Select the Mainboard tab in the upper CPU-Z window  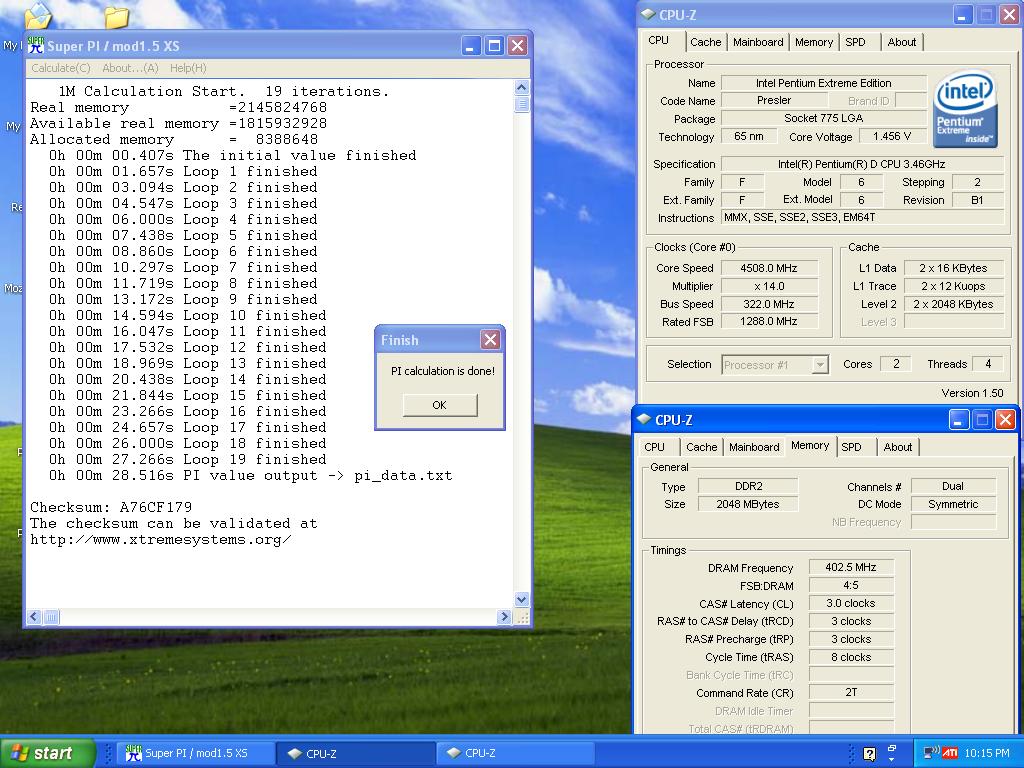758,42
